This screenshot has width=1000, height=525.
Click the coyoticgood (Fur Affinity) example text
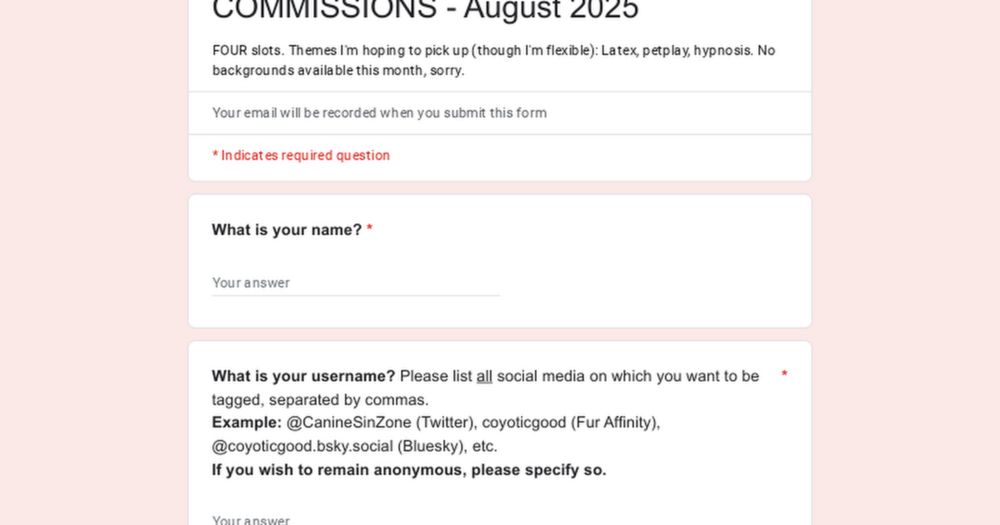[x=571, y=422]
